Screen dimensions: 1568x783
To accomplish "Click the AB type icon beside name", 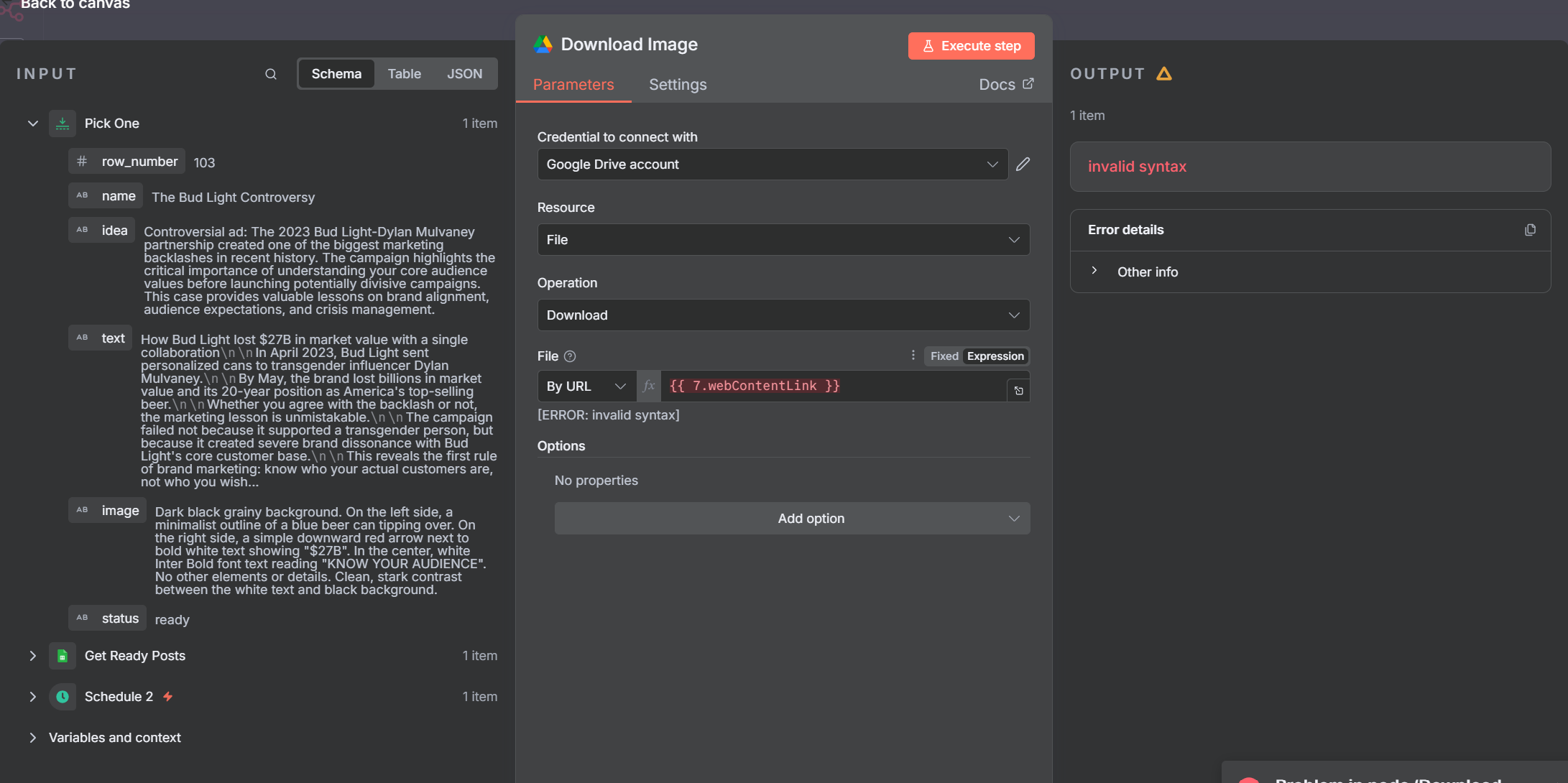I will pyautogui.click(x=82, y=195).
